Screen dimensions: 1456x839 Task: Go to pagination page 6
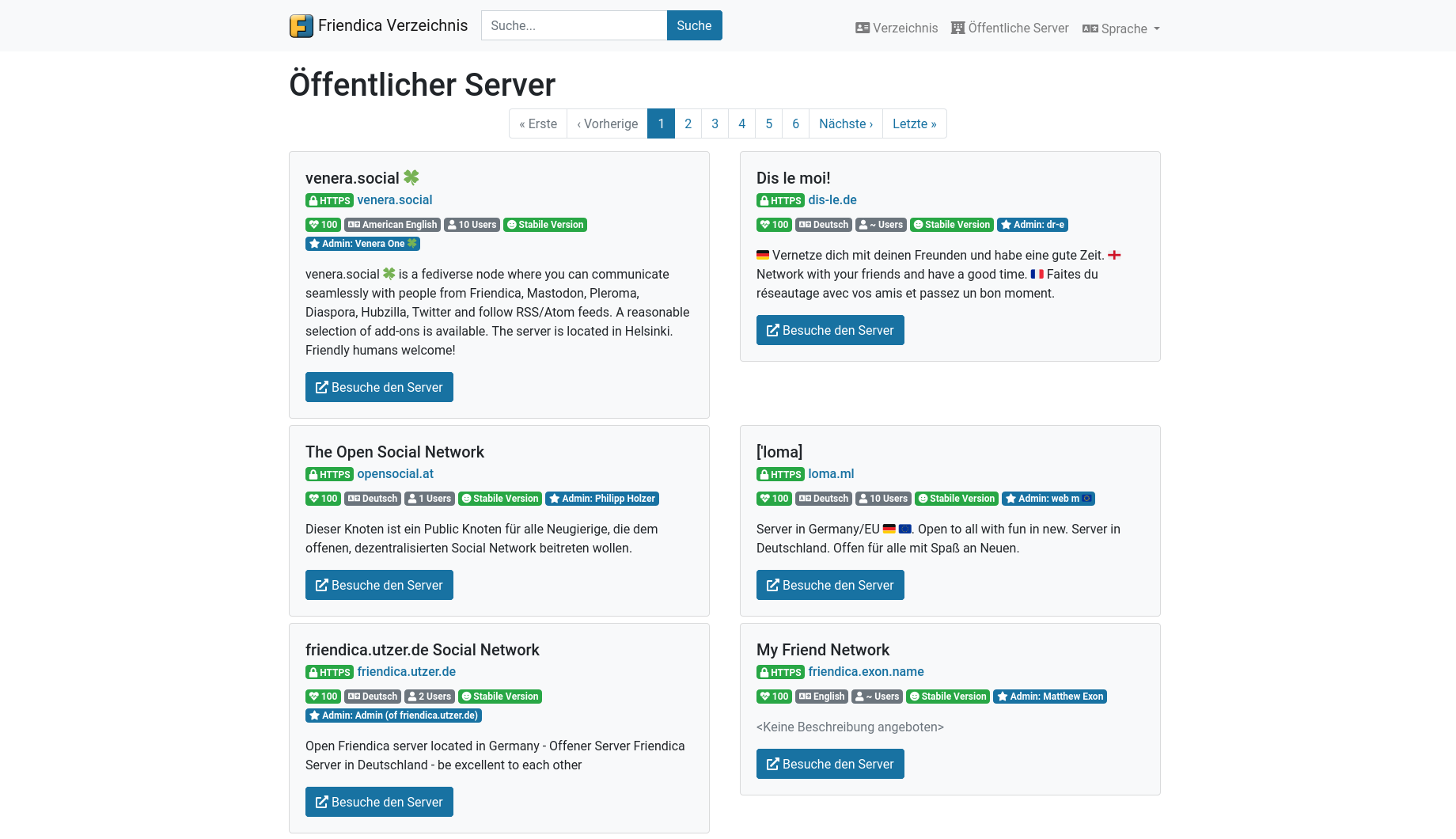coord(796,123)
